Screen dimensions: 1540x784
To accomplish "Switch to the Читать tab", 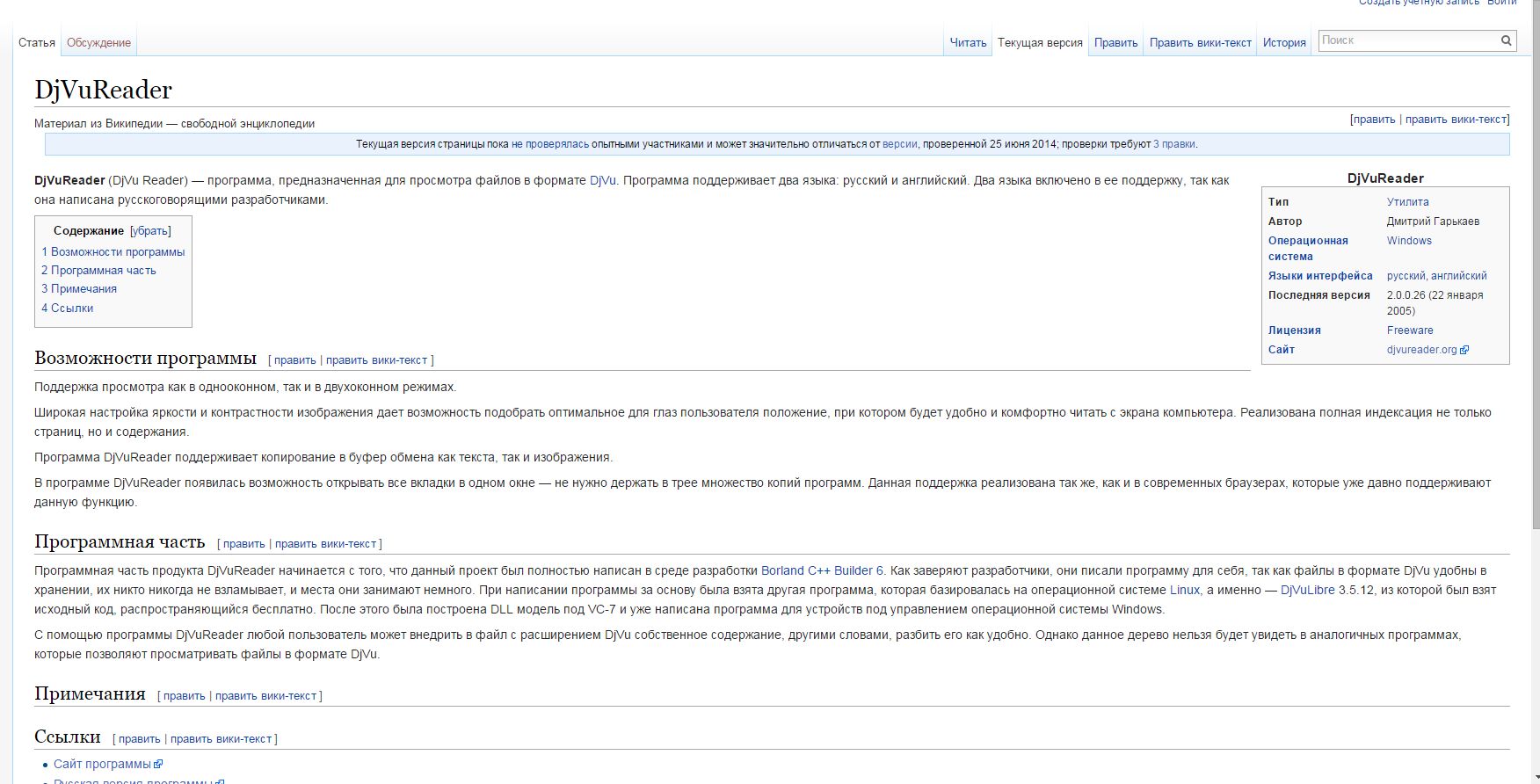I will pos(968,42).
